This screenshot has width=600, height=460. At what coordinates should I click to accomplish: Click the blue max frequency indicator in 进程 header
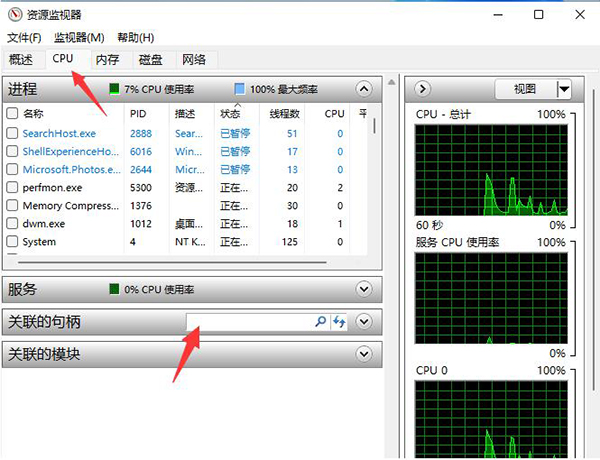pos(240,89)
